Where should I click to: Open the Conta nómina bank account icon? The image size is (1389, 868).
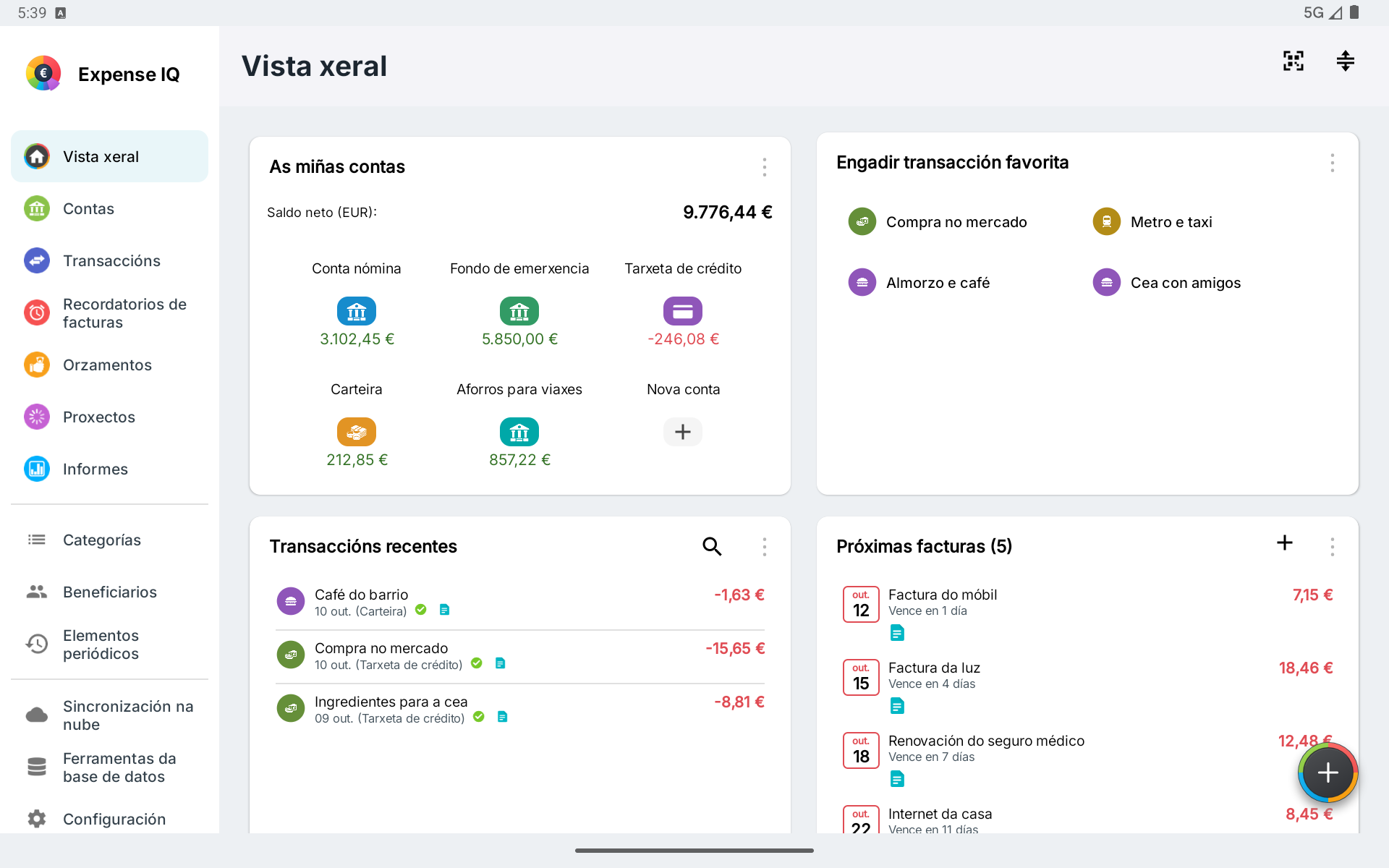(357, 311)
